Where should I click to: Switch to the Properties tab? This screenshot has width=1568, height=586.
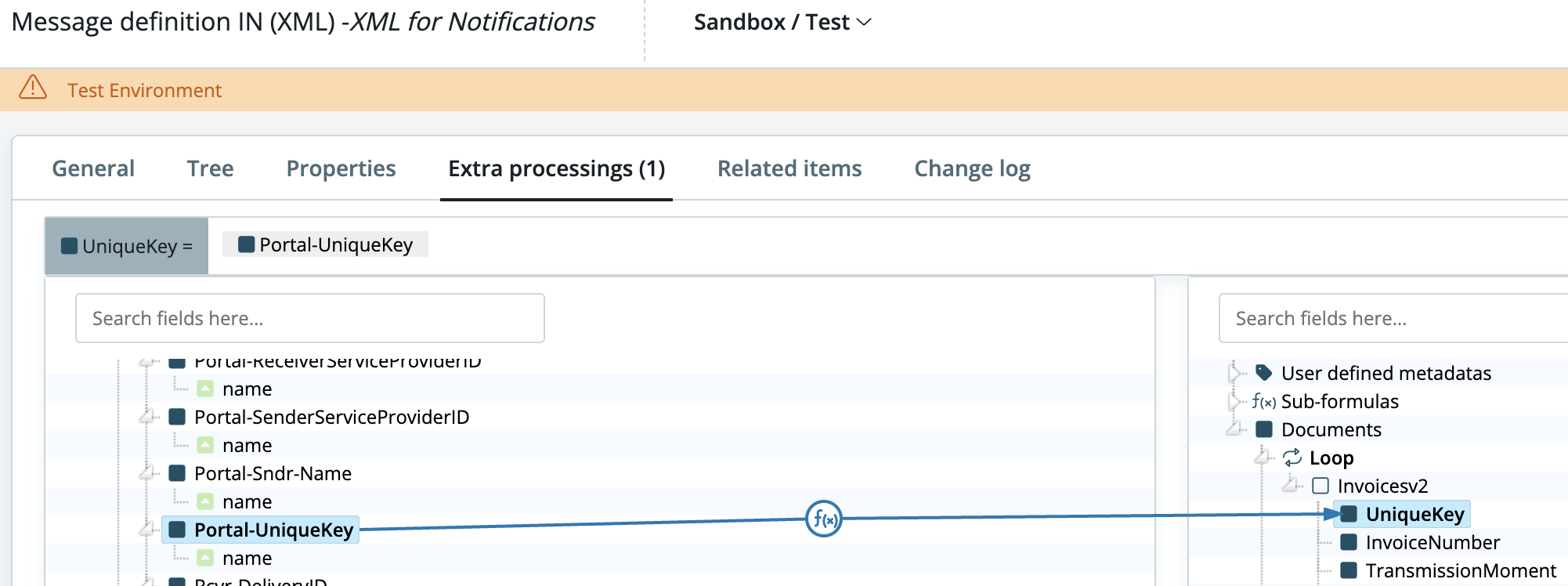341,168
